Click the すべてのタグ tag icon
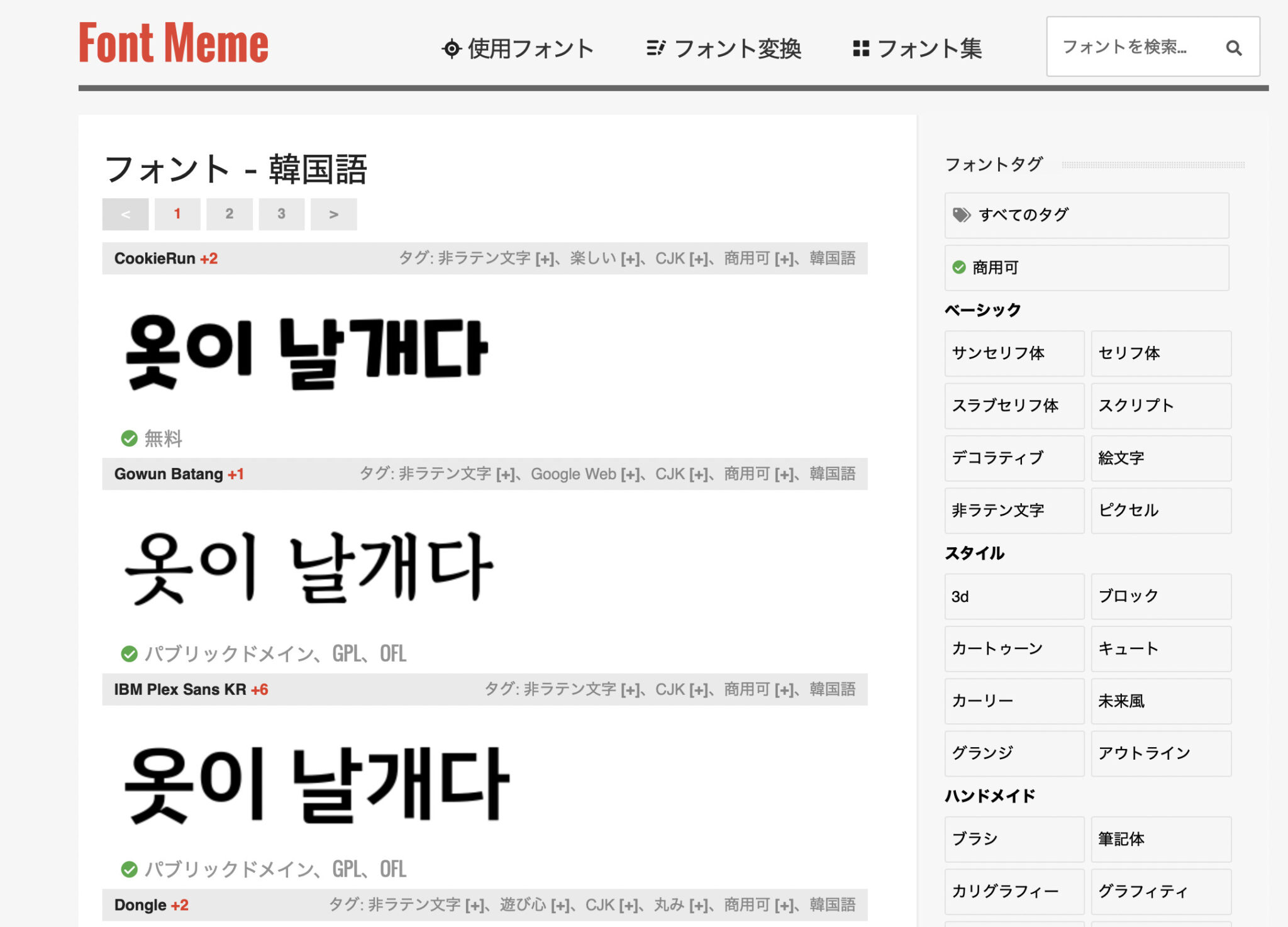The image size is (1288, 927). click(x=961, y=215)
